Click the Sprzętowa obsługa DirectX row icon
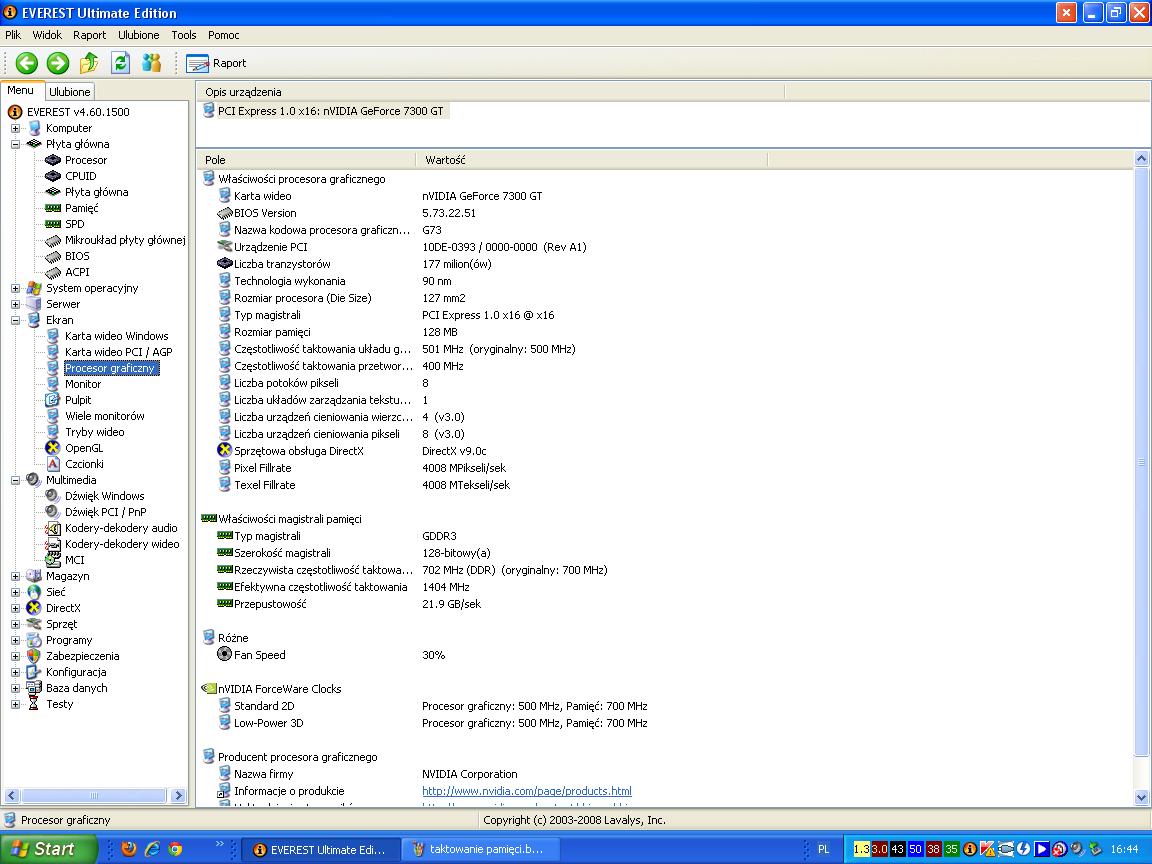This screenshot has width=1152, height=864. (x=225, y=450)
